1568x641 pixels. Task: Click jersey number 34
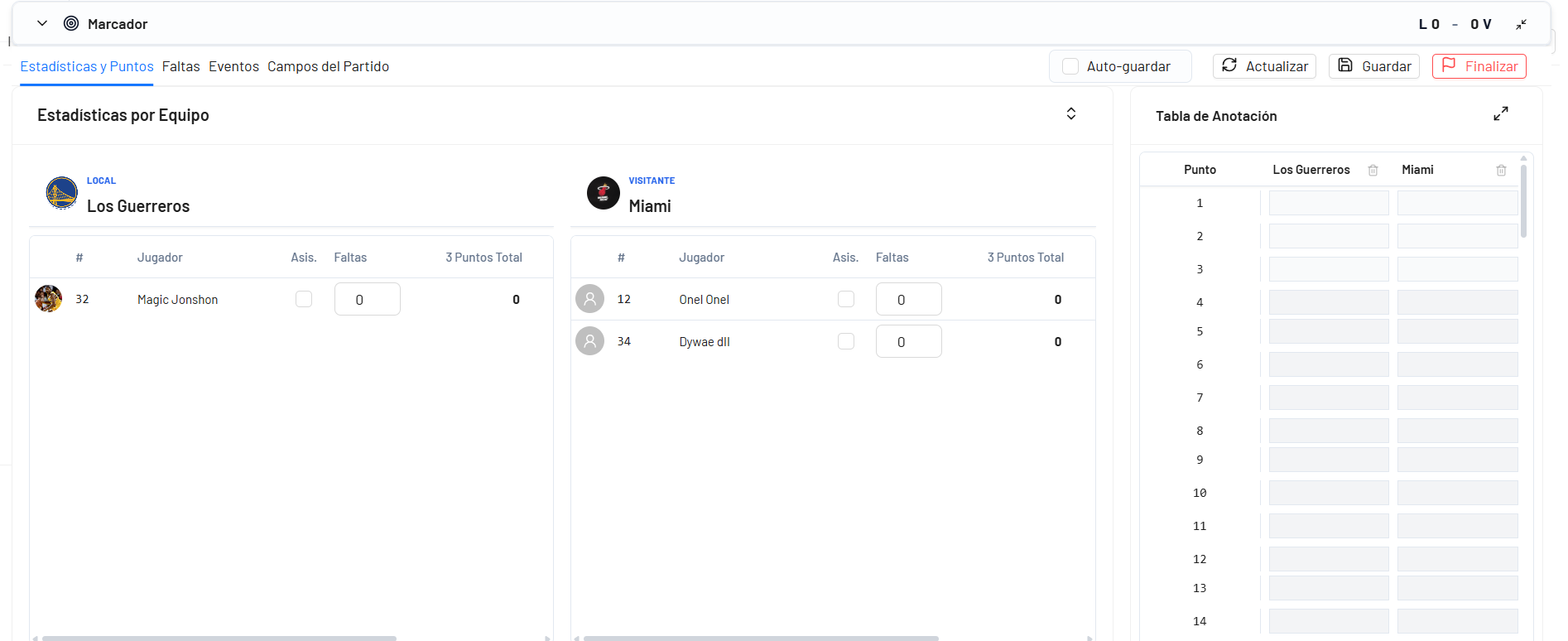pyautogui.click(x=624, y=341)
